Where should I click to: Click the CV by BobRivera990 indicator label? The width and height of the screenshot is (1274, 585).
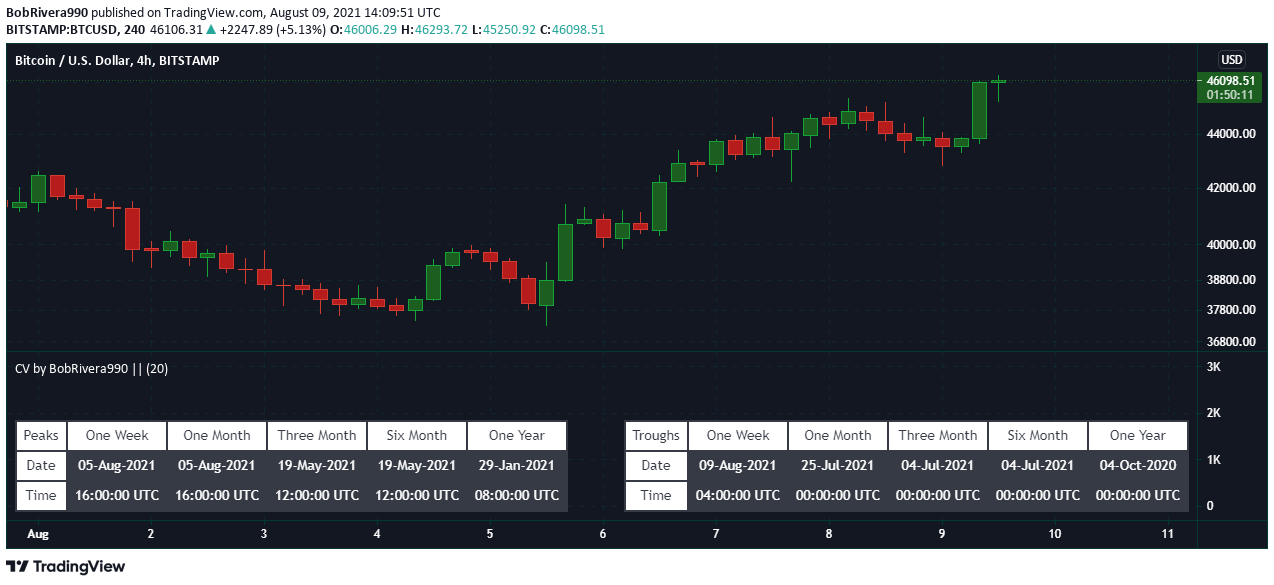coord(91,368)
